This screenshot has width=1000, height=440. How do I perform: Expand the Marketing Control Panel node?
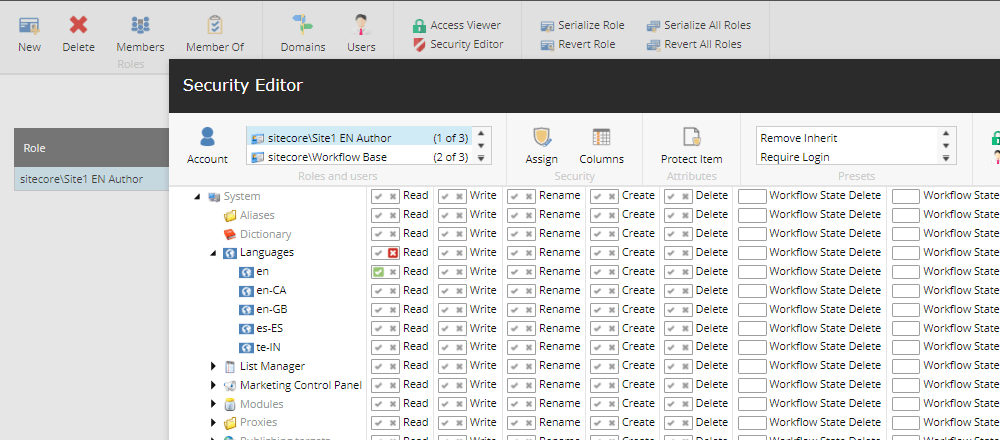pos(214,385)
